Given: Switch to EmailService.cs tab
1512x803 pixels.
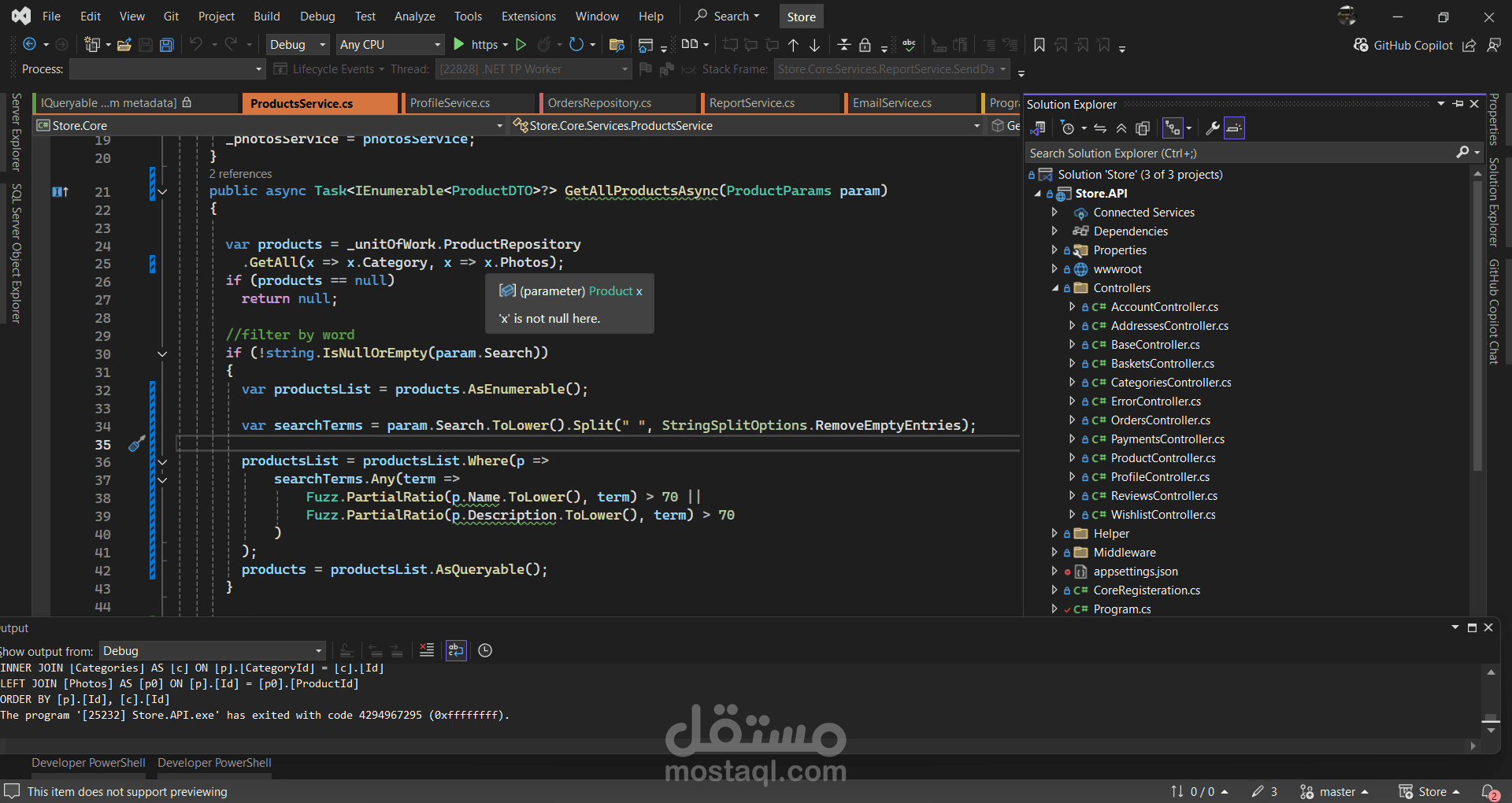Looking at the screenshot, I should point(892,103).
